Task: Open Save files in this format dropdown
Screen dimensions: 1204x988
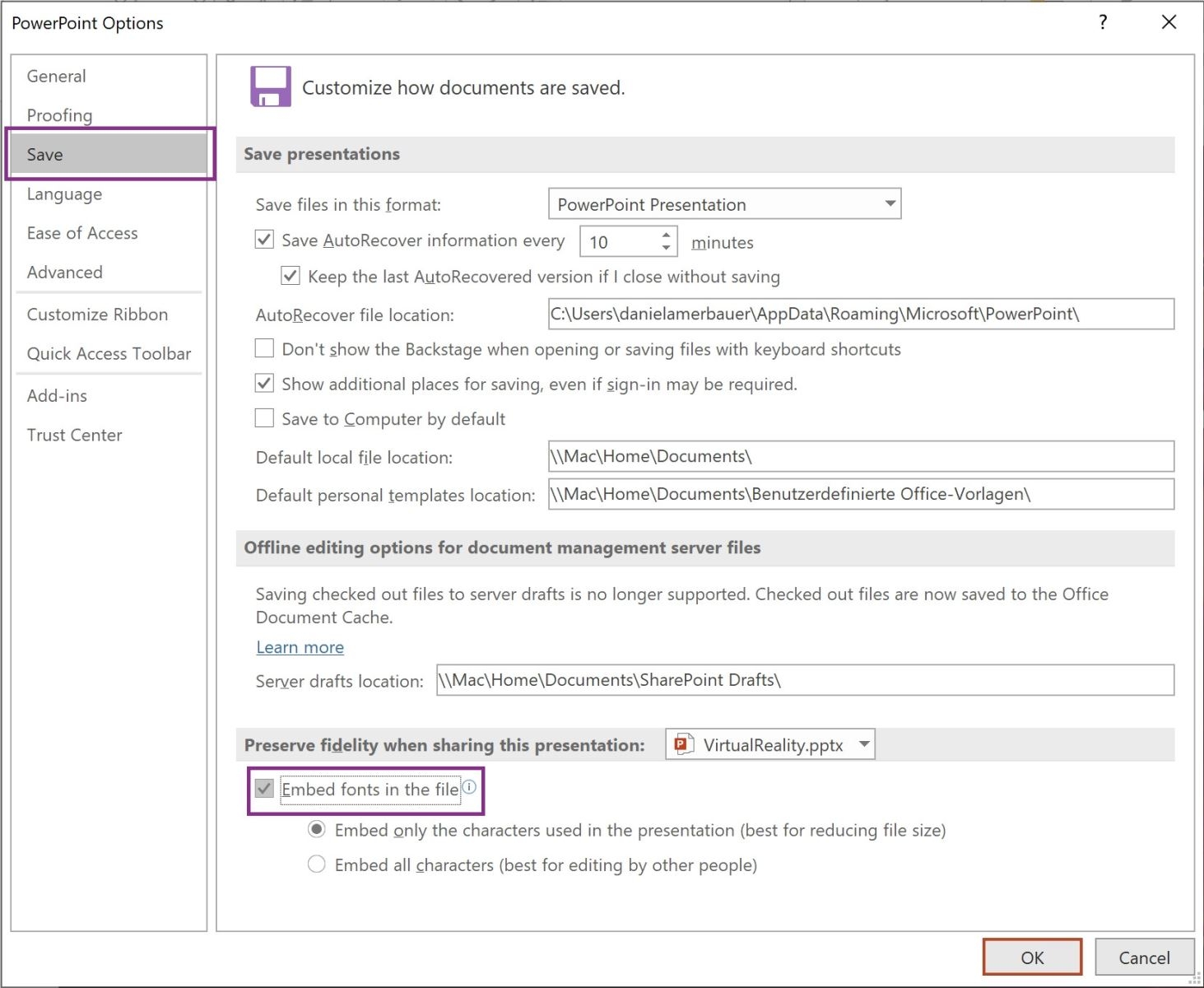Action: [x=890, y=203]
